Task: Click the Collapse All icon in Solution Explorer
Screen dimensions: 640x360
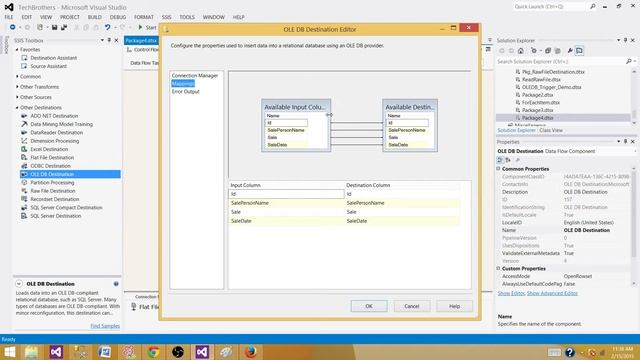Action: pos(548,51)
